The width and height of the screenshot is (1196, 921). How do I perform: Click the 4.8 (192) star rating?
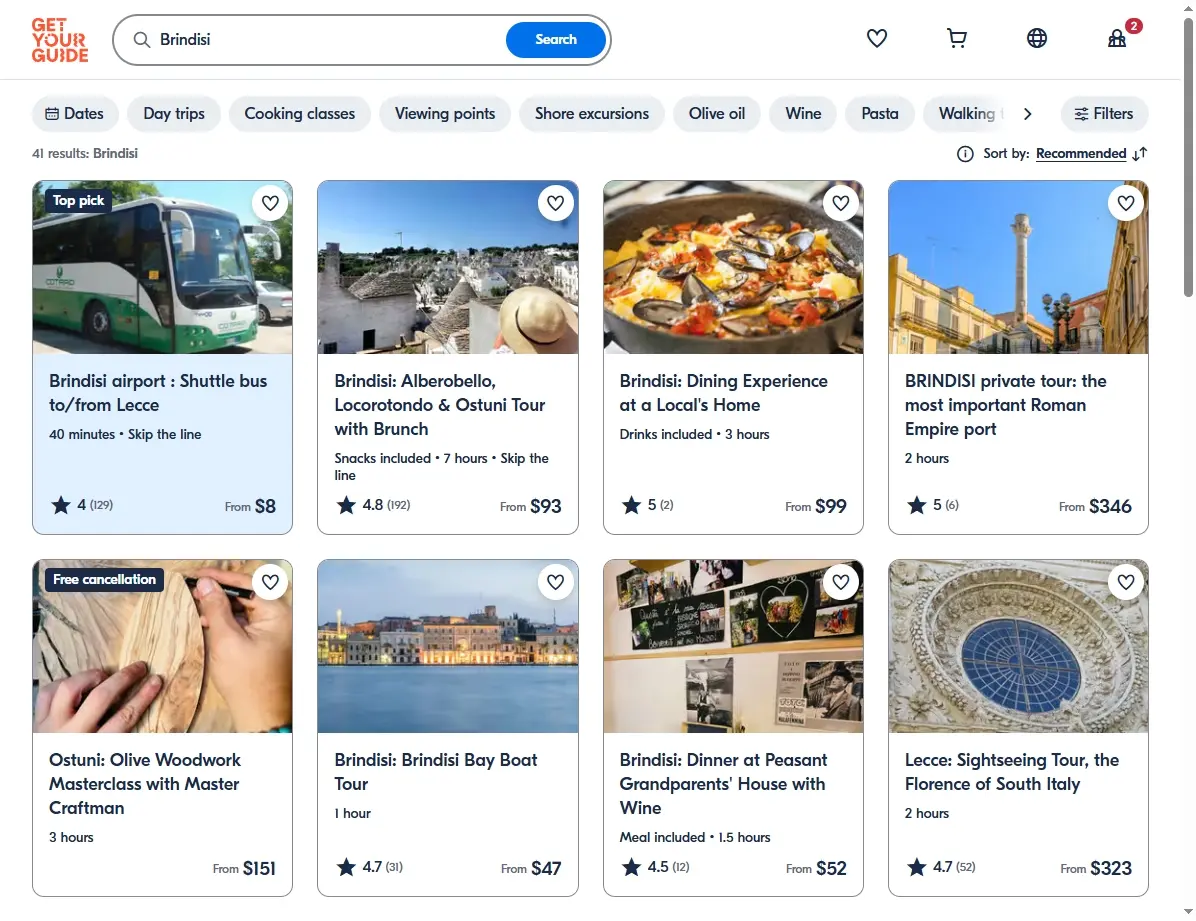point(374,505)
